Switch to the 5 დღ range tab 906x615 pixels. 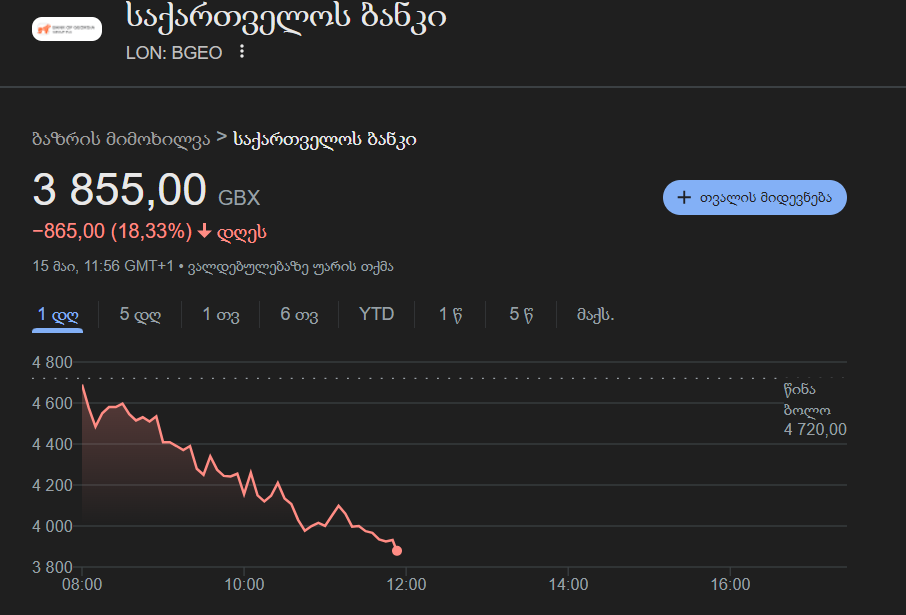[140, 314]
